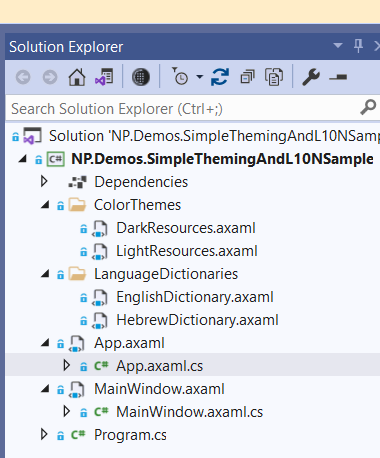Click the LanguageDictionaries folder icon
Screen dimensions: 380x458
(x=77, y=274)
